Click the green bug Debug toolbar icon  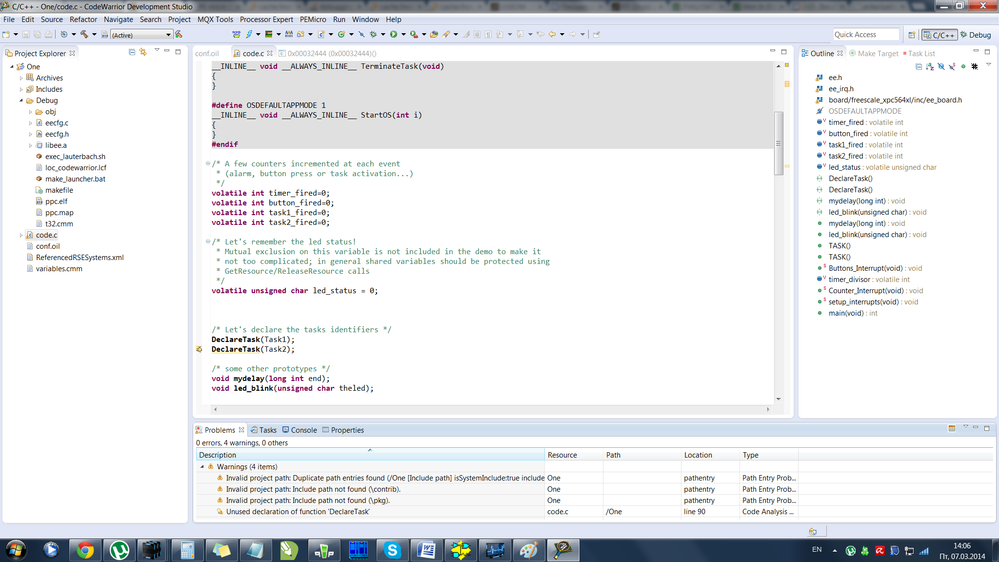pos(373,34)
